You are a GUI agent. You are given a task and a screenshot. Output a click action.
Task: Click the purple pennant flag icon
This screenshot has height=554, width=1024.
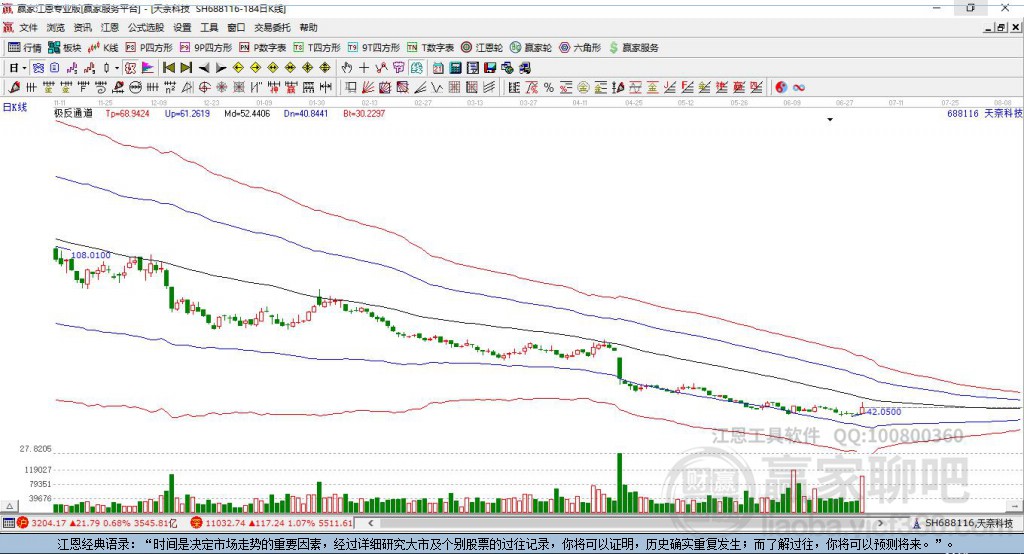148,68
